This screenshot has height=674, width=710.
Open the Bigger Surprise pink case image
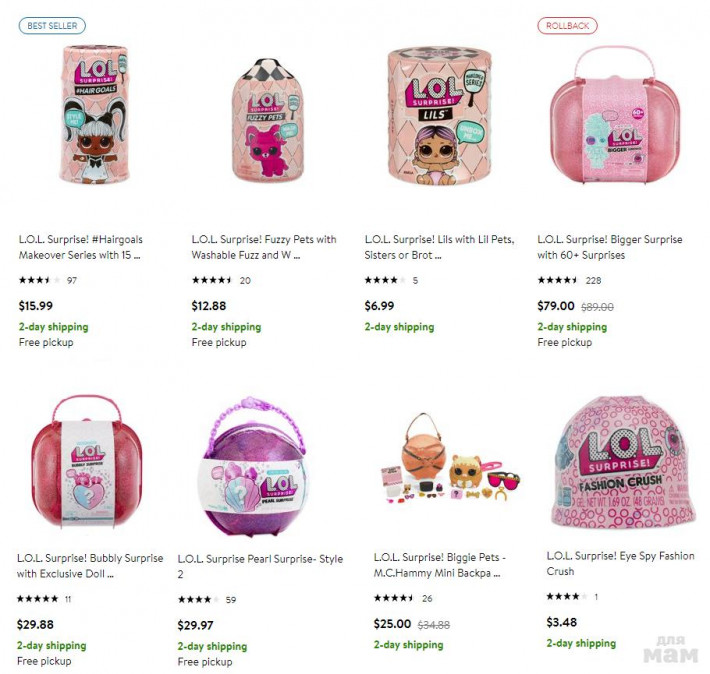click(x=615, y=116)
